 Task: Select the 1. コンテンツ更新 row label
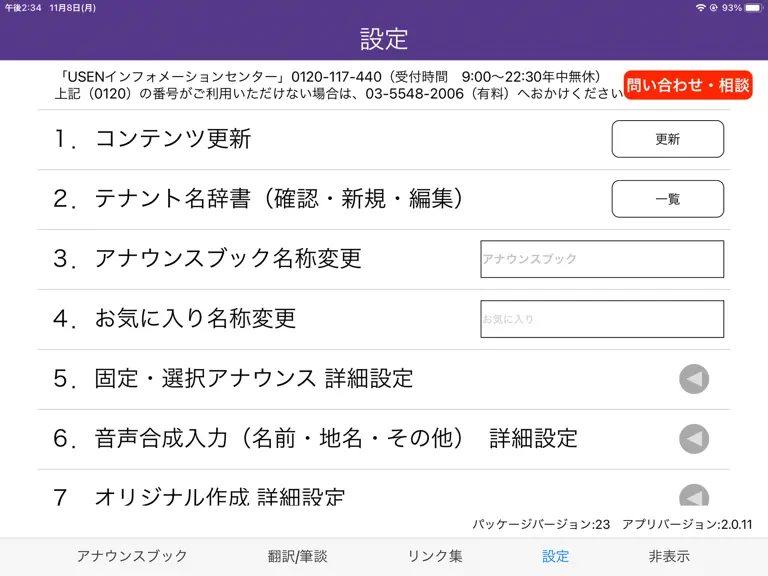coord(152,139)
